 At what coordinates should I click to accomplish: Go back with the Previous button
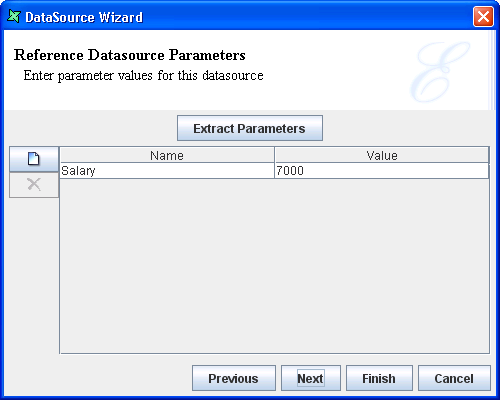coord(234,378)
